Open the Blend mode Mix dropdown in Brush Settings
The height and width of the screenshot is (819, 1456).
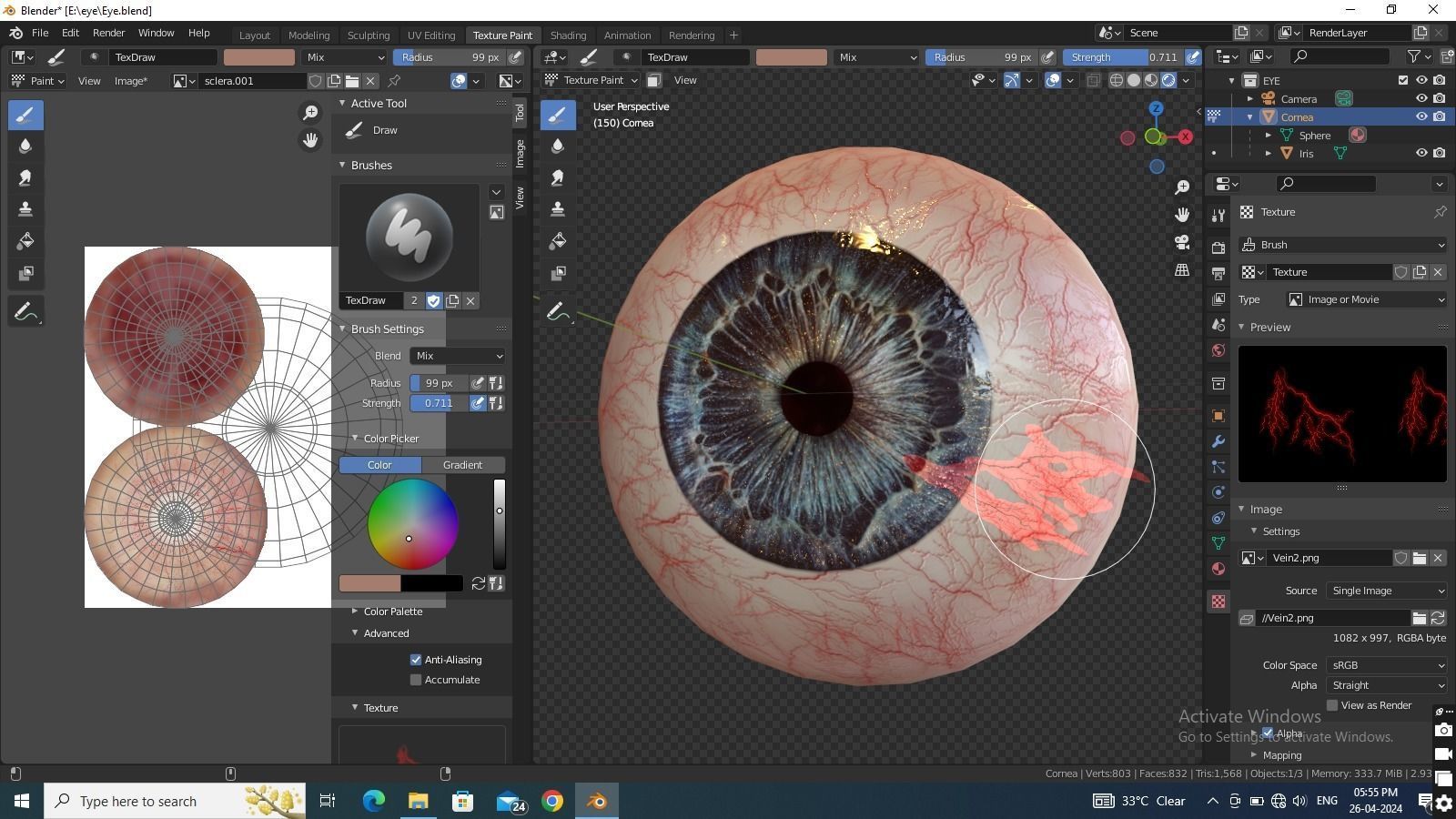pos(457,356)
